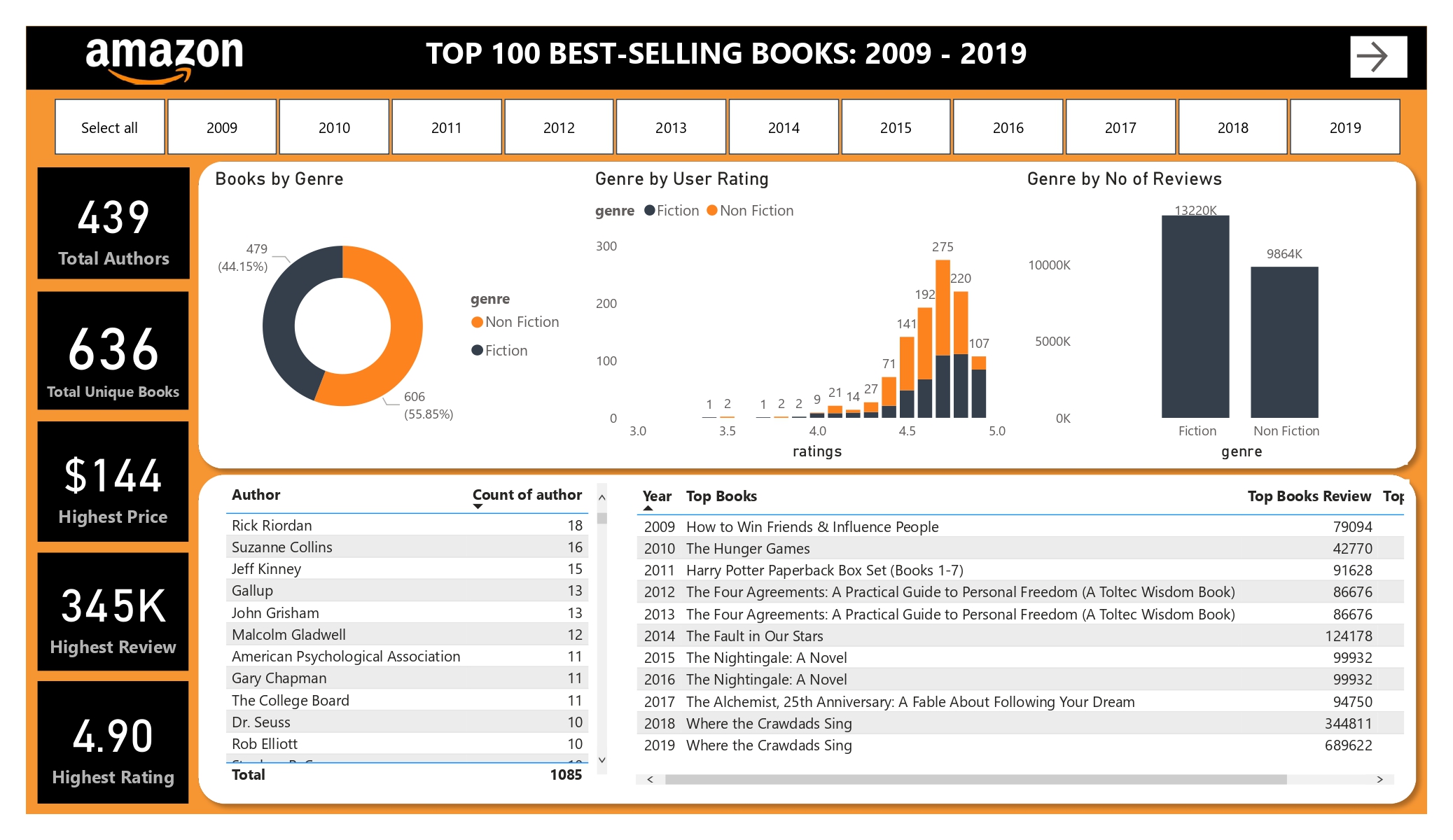Toggle the 2009 year filter
Screen dimensions: 1453x840
click(x=221, y=127)
